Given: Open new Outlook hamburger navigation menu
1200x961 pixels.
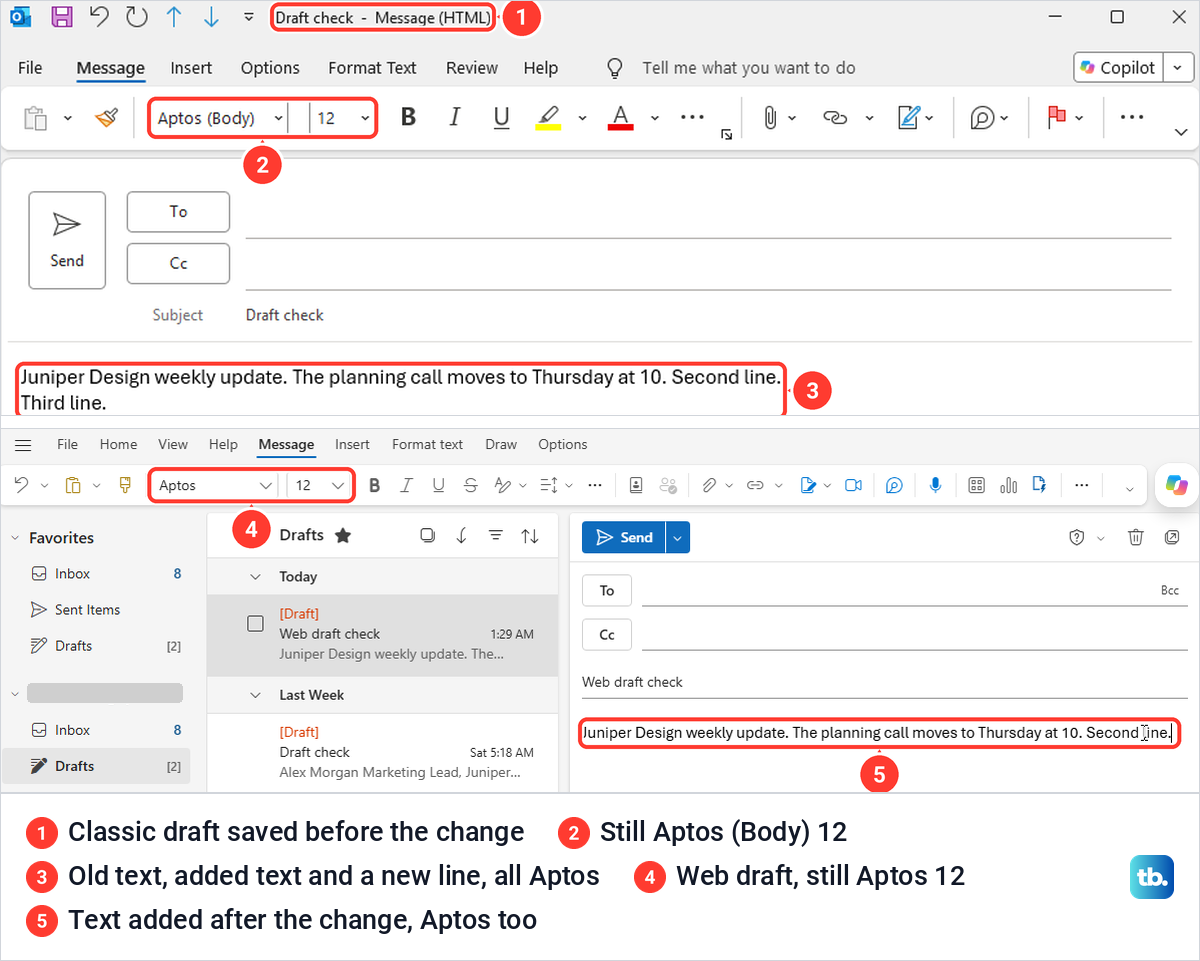Looking at the screenshot, I should click(23, 445).
